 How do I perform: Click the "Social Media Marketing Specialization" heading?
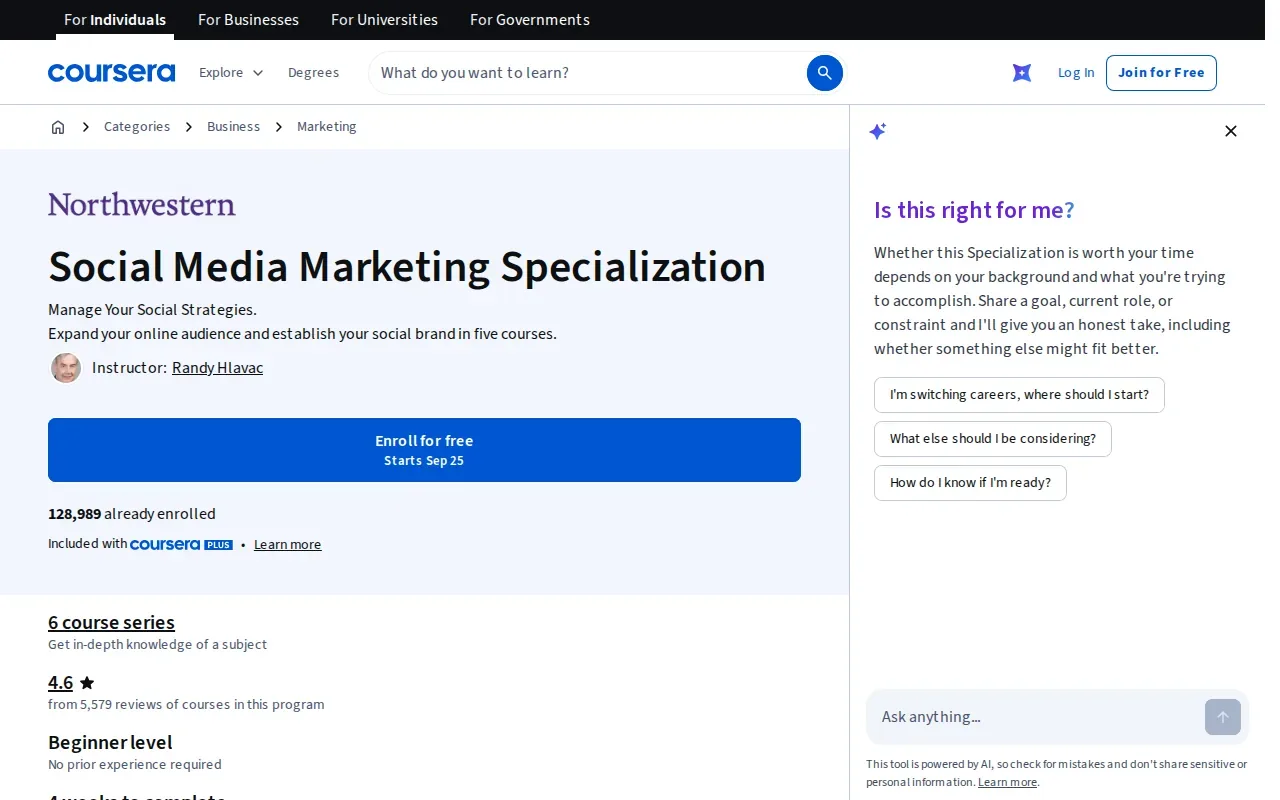(x=407, y=267)
